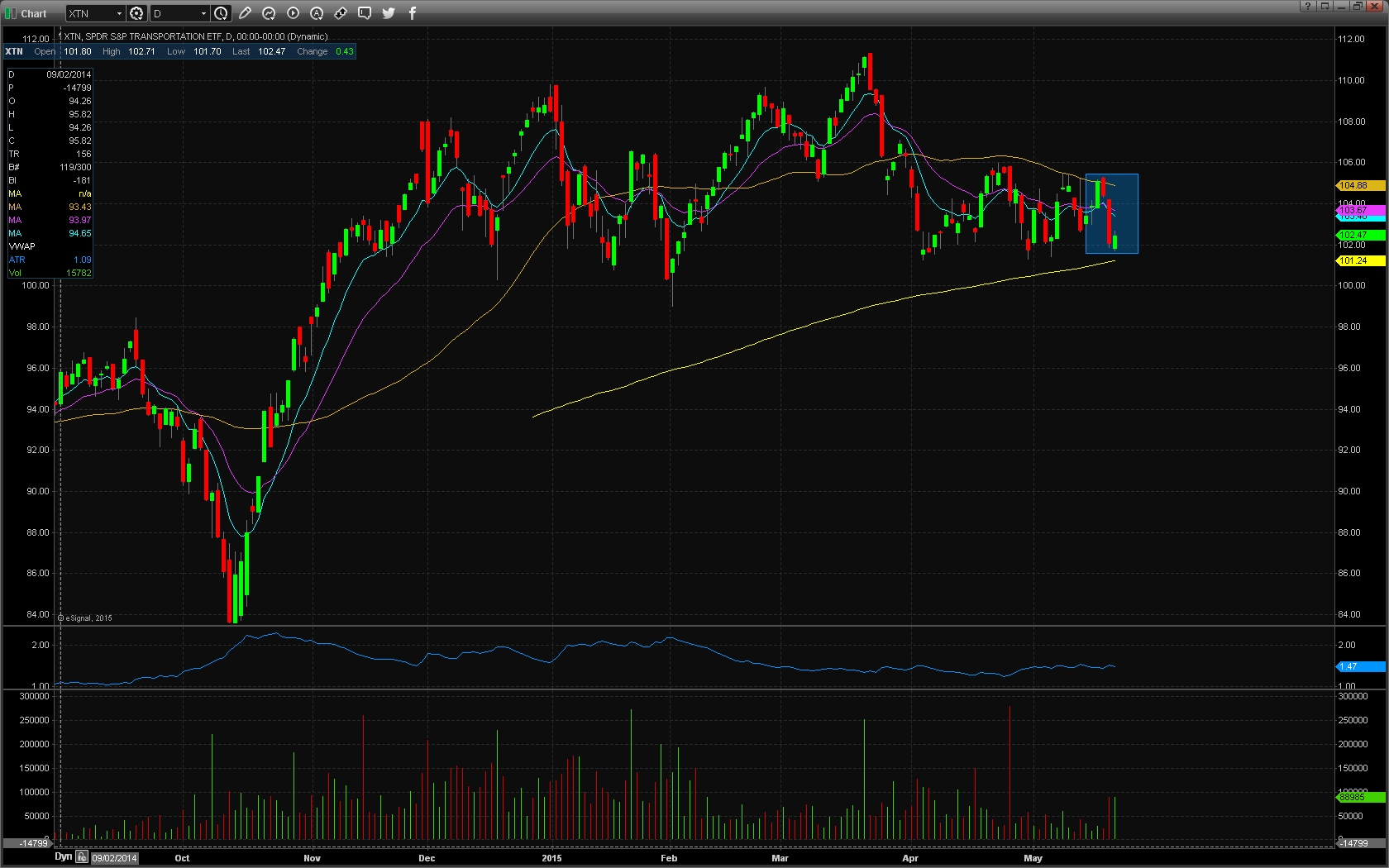
Task: Open the XTN symbol dropdown
Action: (x=119, y=13)
